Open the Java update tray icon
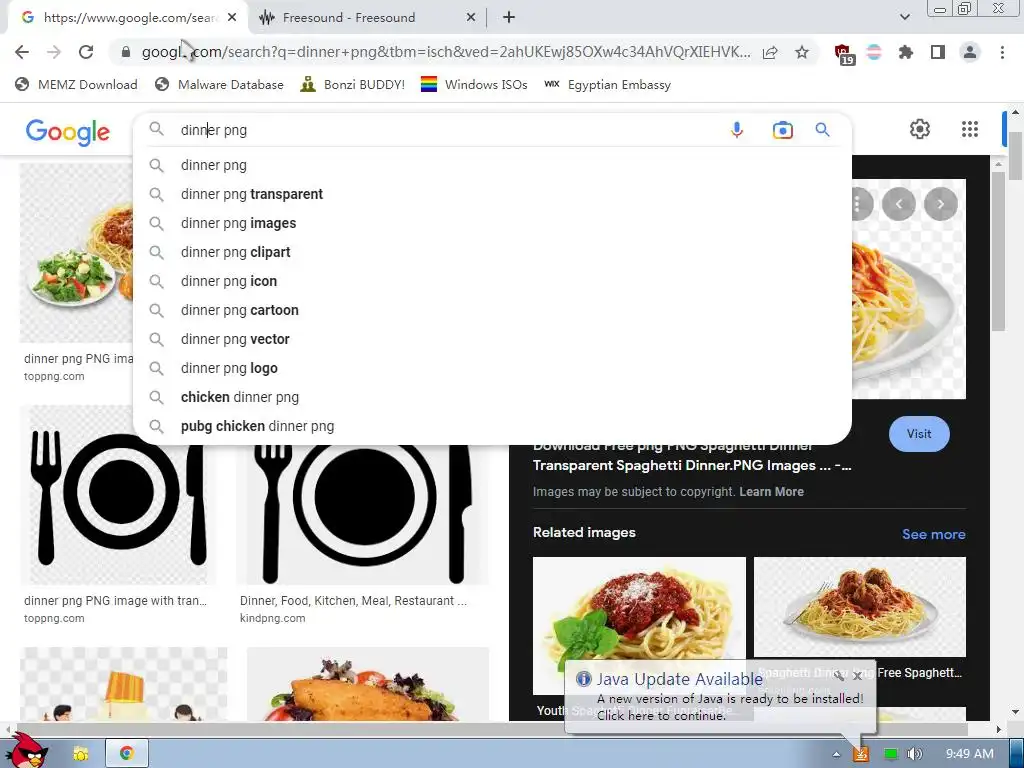 tap(861, 754)
